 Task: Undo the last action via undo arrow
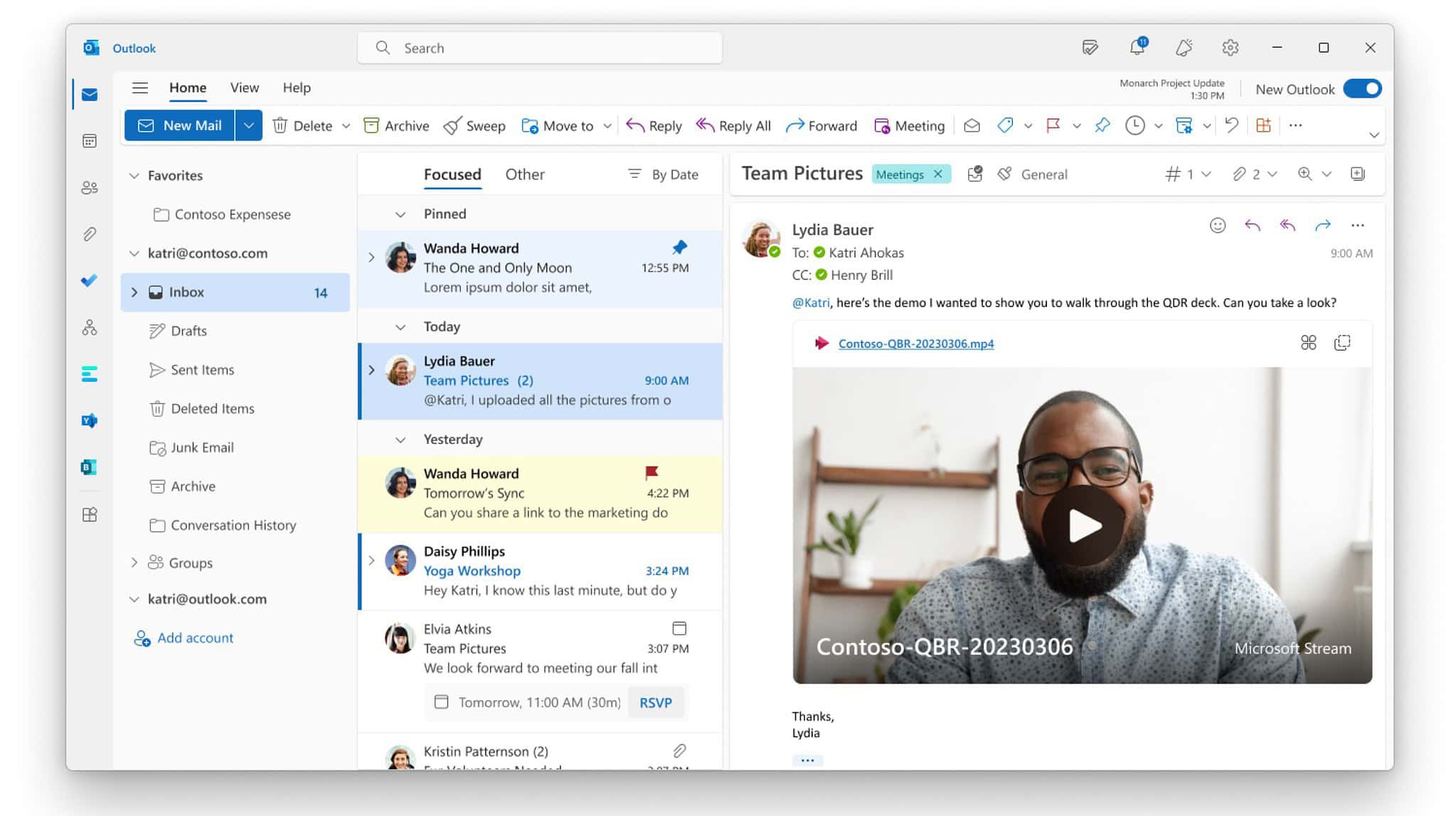[1231, 125]
